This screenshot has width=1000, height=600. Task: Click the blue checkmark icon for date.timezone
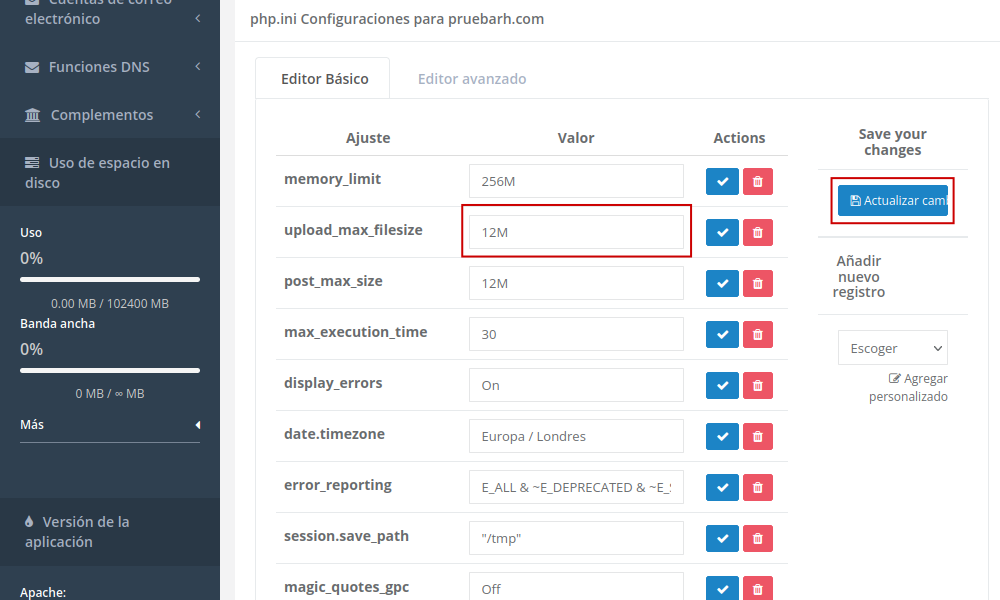(722, 436)
